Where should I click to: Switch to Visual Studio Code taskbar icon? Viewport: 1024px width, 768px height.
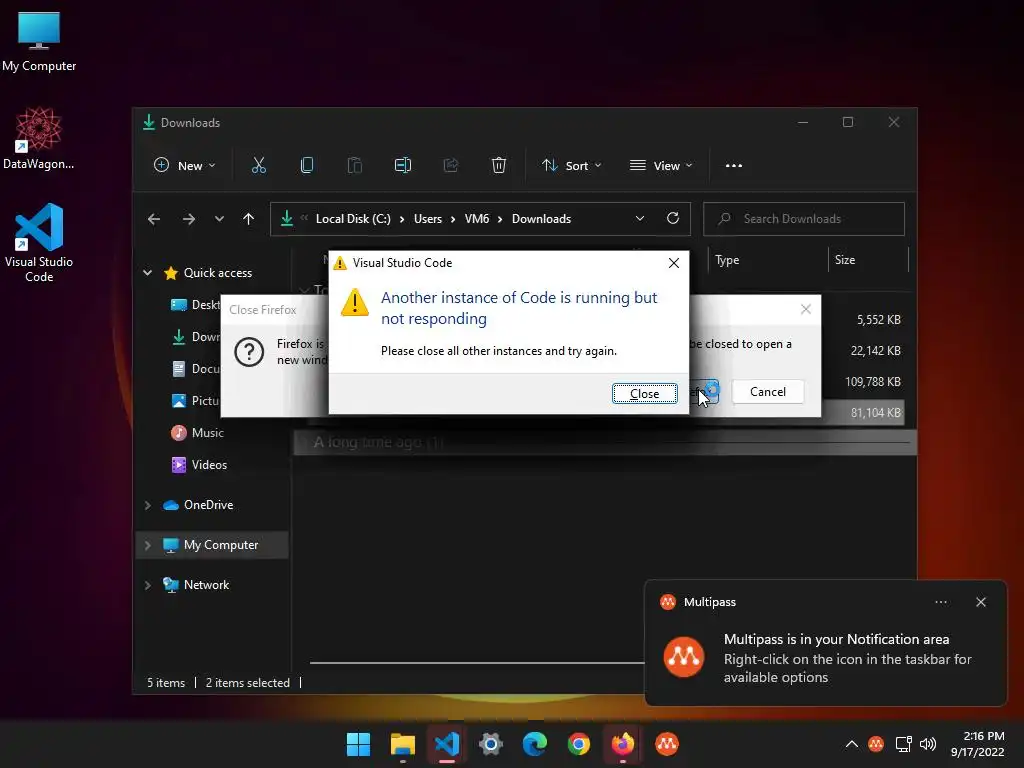click(x=447, y=744)
